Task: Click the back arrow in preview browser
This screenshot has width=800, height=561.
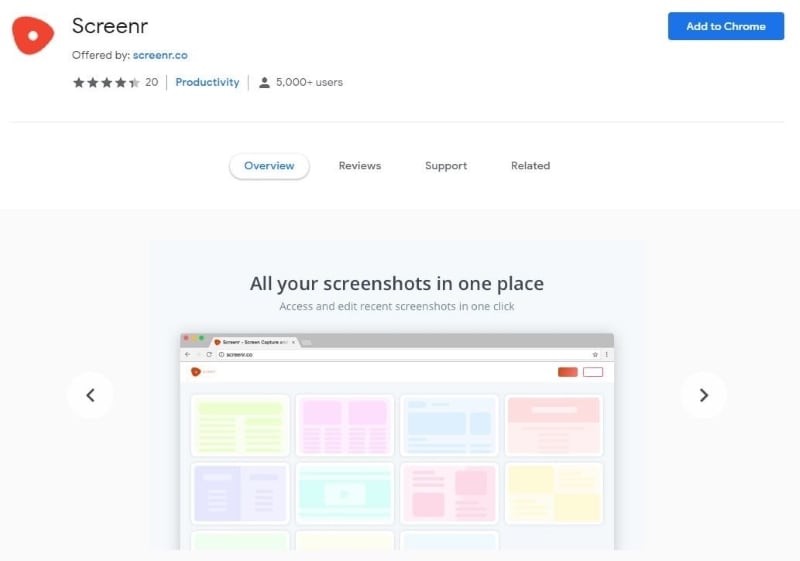Action: 187,354
